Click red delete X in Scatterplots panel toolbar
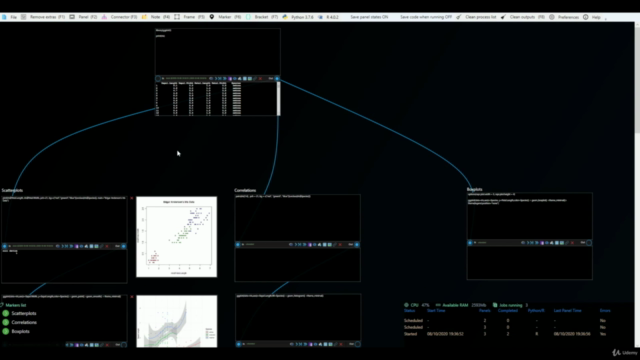The height and width of the screenshot is (360, 640). (x=107, y=246)
